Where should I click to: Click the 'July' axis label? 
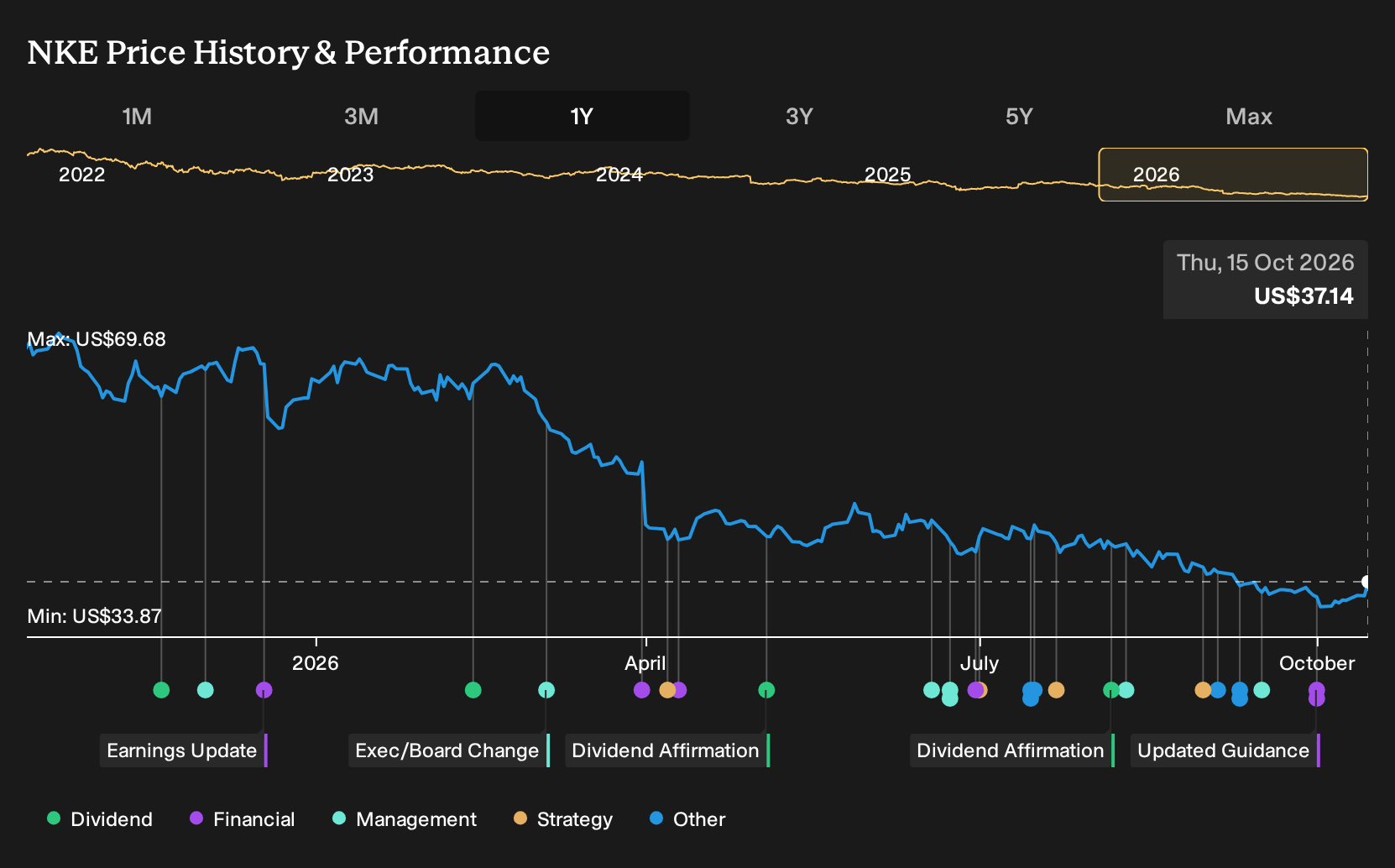point(980,663)
